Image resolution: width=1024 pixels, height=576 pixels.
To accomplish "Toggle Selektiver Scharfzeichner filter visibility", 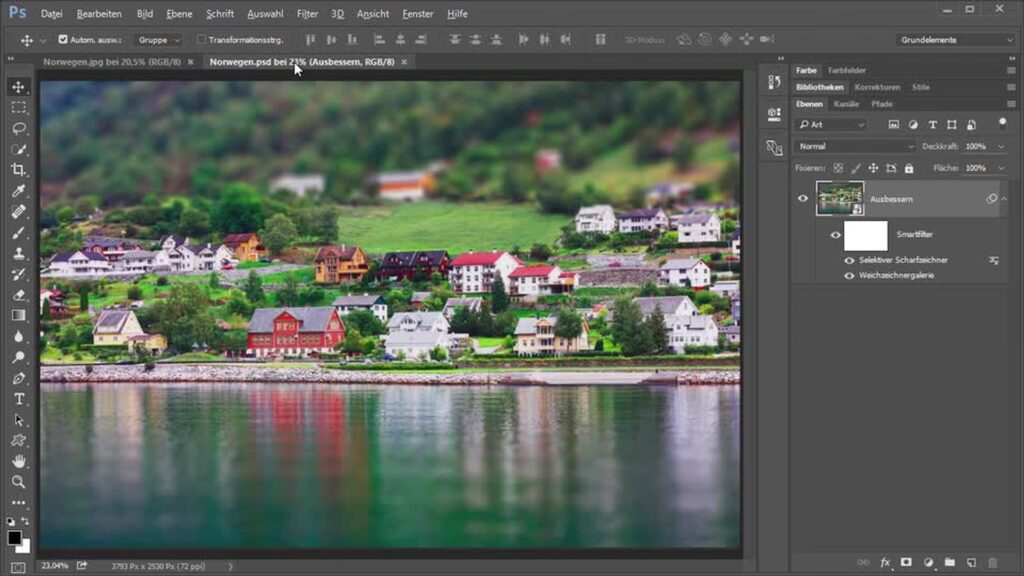I will point(849,260).
